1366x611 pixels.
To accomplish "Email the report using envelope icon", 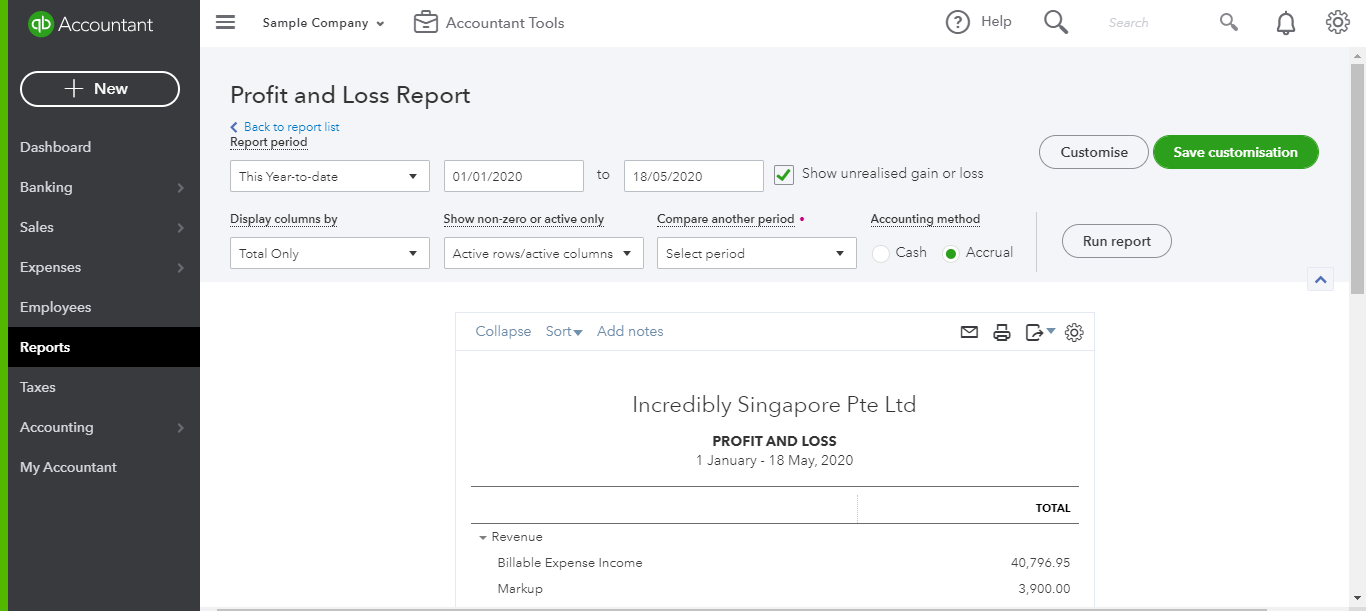I will [969, 332].
